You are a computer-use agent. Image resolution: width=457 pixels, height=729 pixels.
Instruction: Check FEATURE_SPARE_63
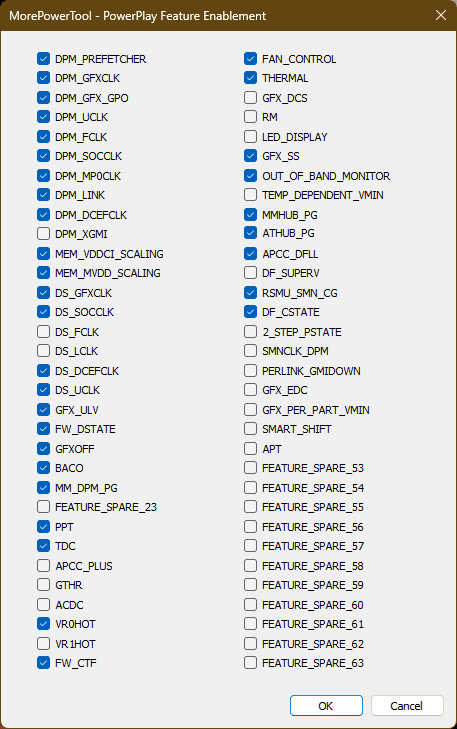pyautogui.click(x=250, y=663)
